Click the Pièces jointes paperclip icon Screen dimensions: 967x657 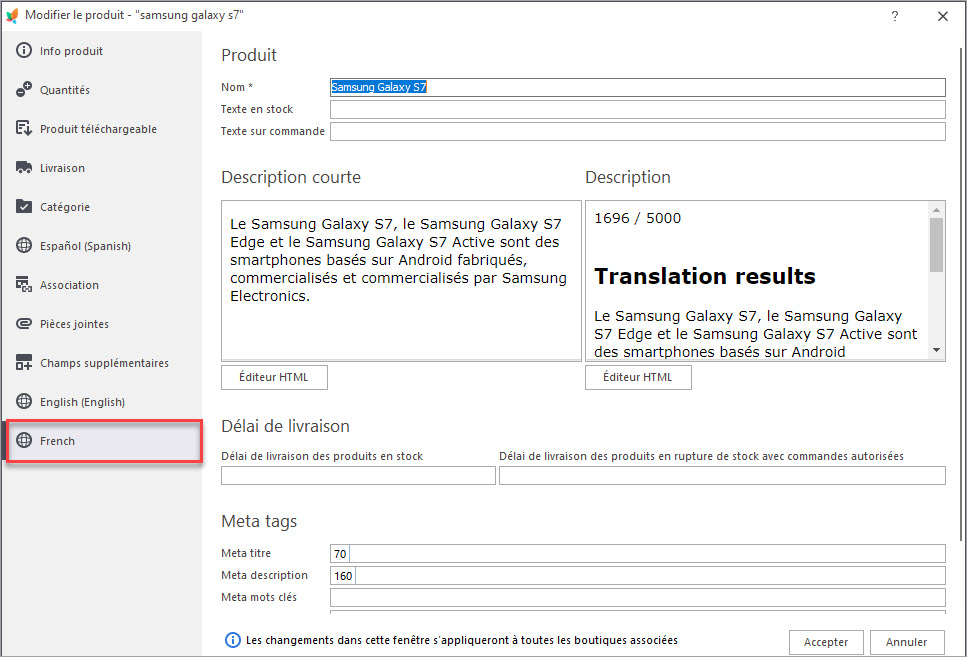[24, 323]
